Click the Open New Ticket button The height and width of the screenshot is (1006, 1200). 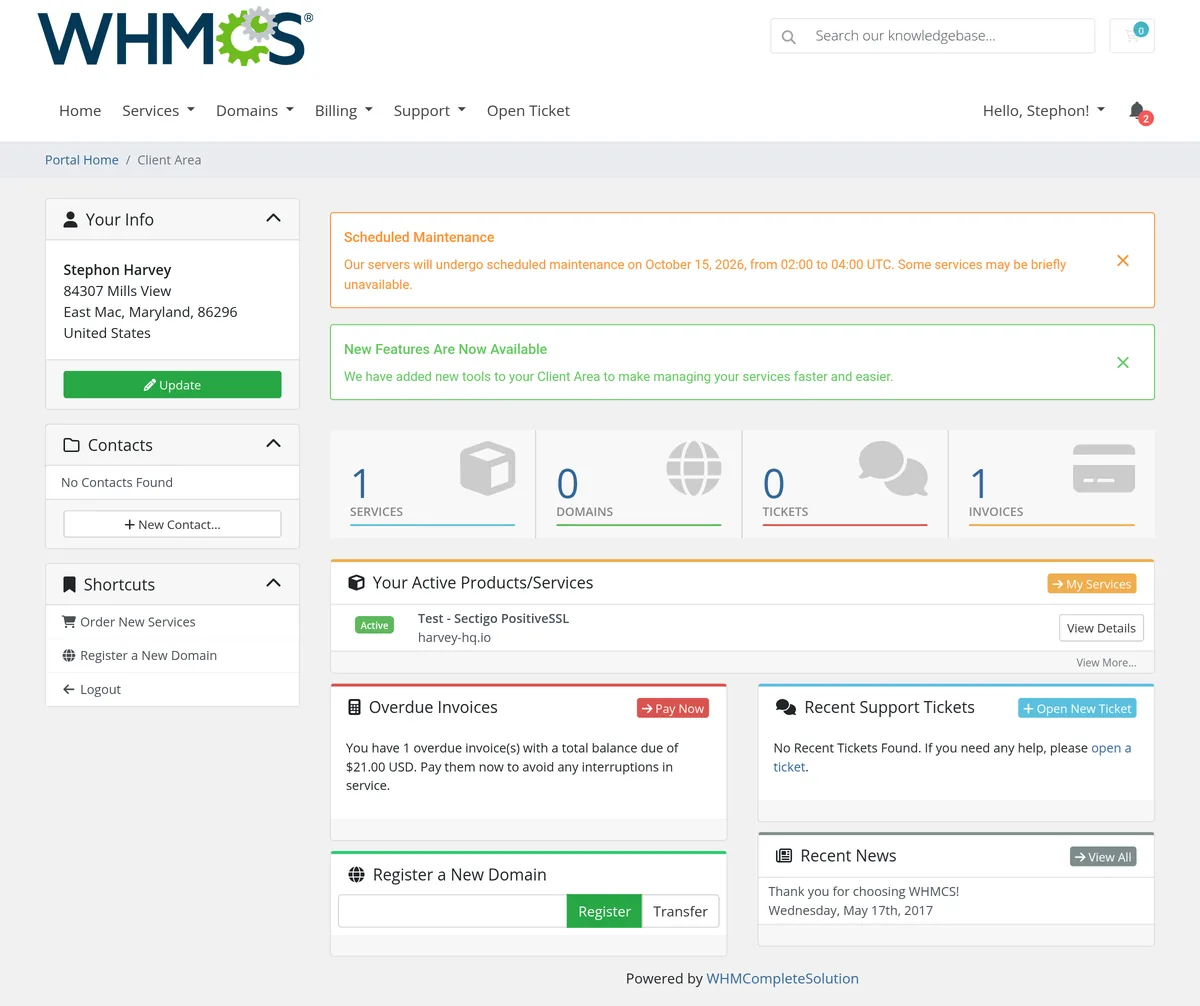(1077, 708)
